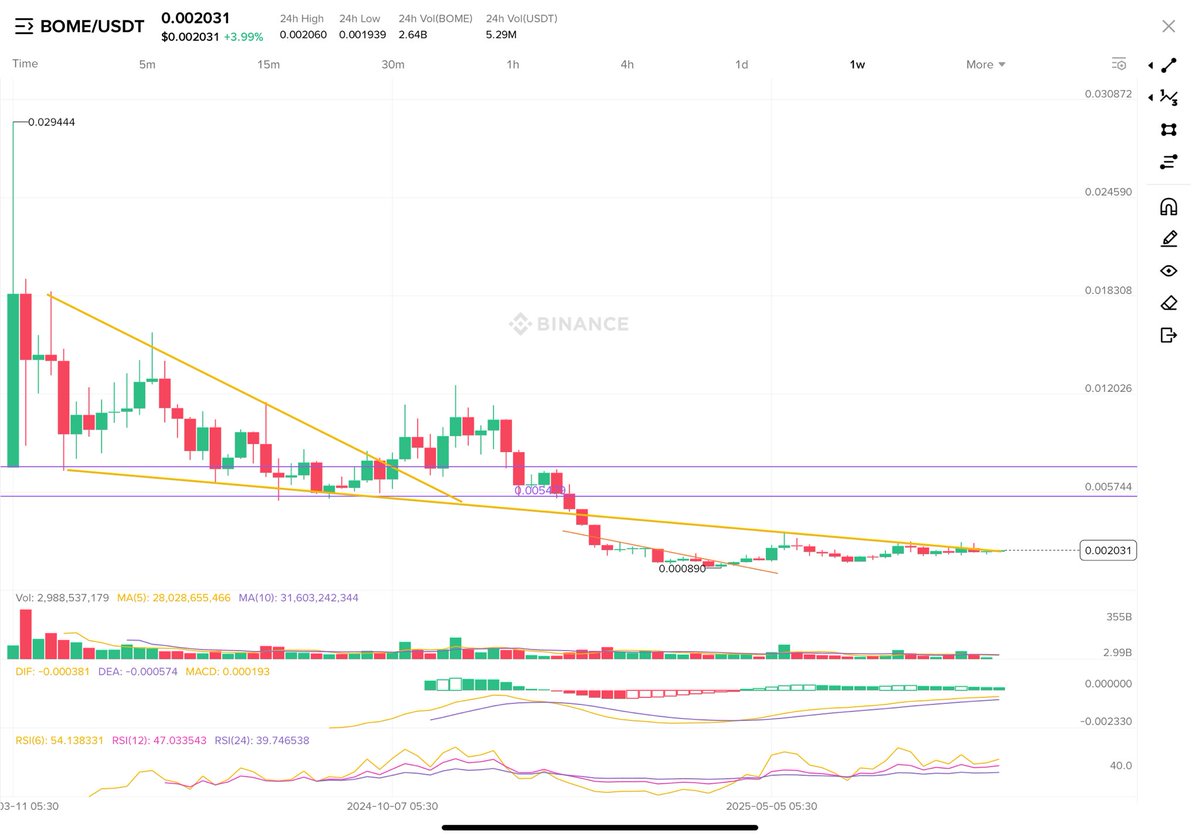Toggle magnet snap mode
Viewport: 1200px width, 838px height.
(x=1168, y=207)
